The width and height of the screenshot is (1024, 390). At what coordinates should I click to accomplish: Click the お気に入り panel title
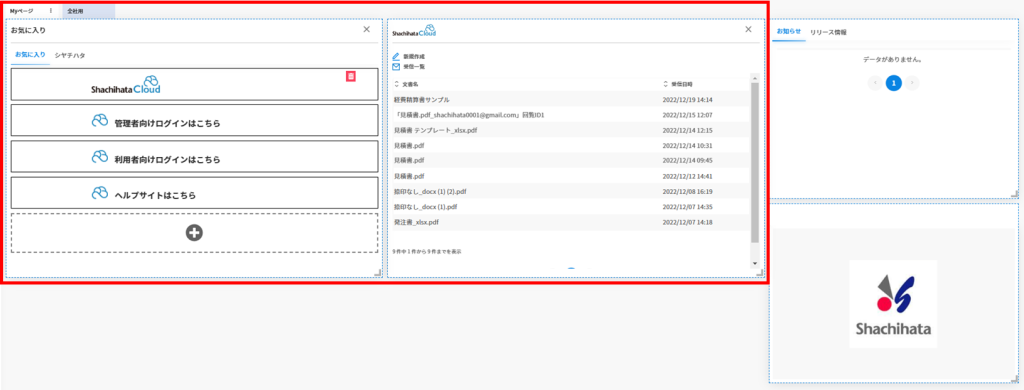click(28, 30)
